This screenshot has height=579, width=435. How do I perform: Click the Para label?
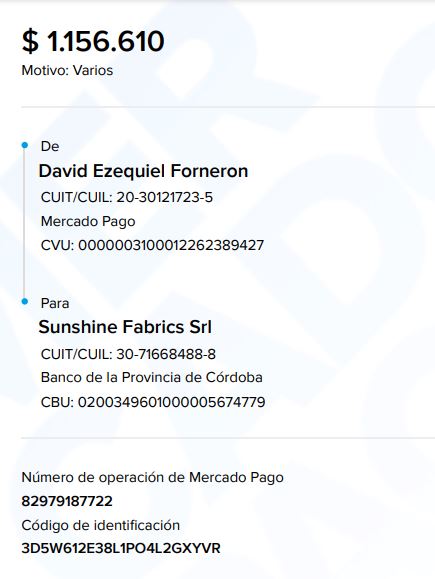(55, 303)
